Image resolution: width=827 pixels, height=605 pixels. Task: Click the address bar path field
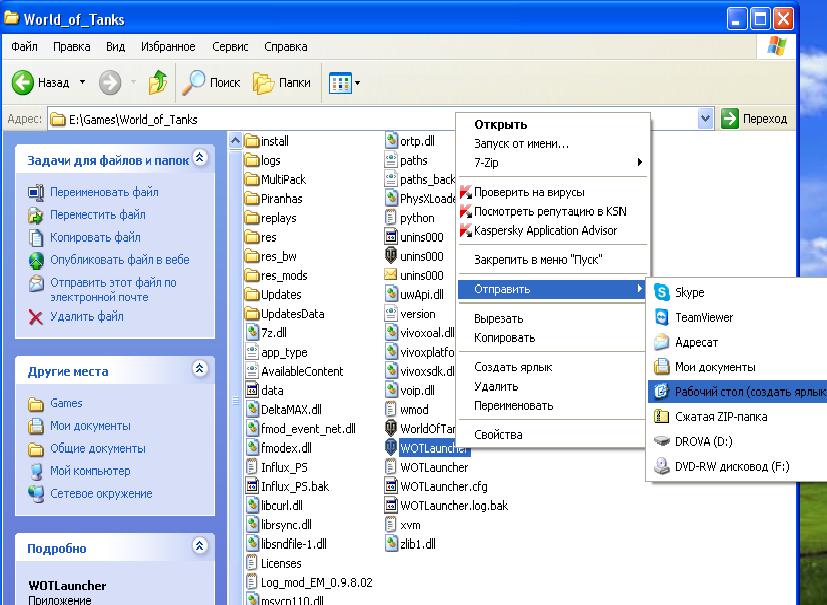pos(372,119)
